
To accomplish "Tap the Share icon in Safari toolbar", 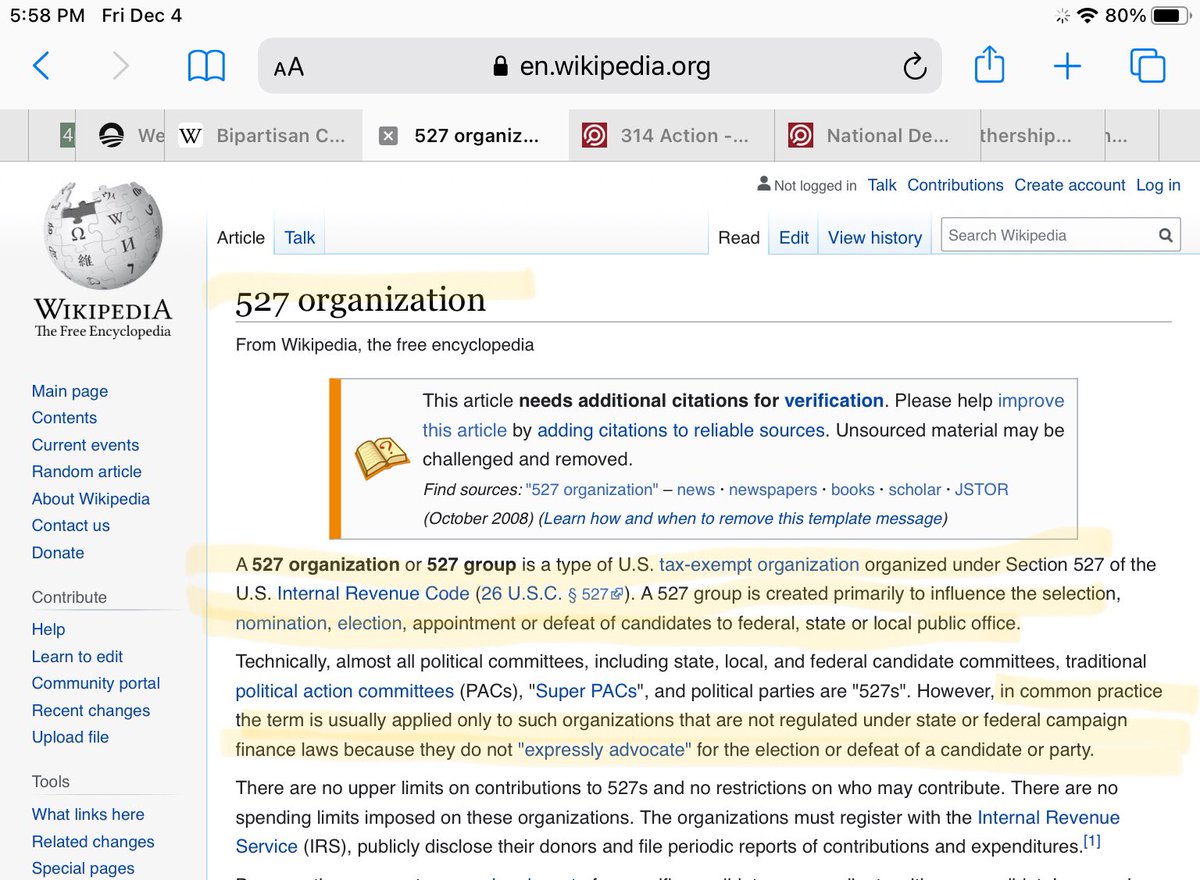I will [x=989, y=64].
